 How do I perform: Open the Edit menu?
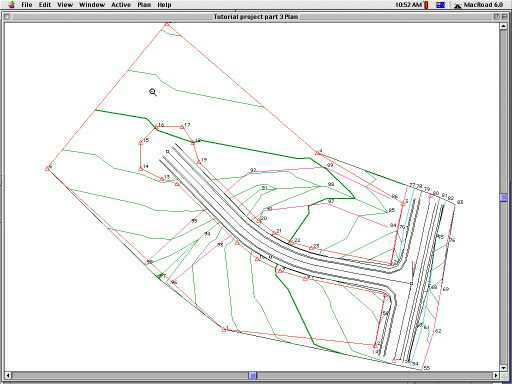(x=45, y=5)
